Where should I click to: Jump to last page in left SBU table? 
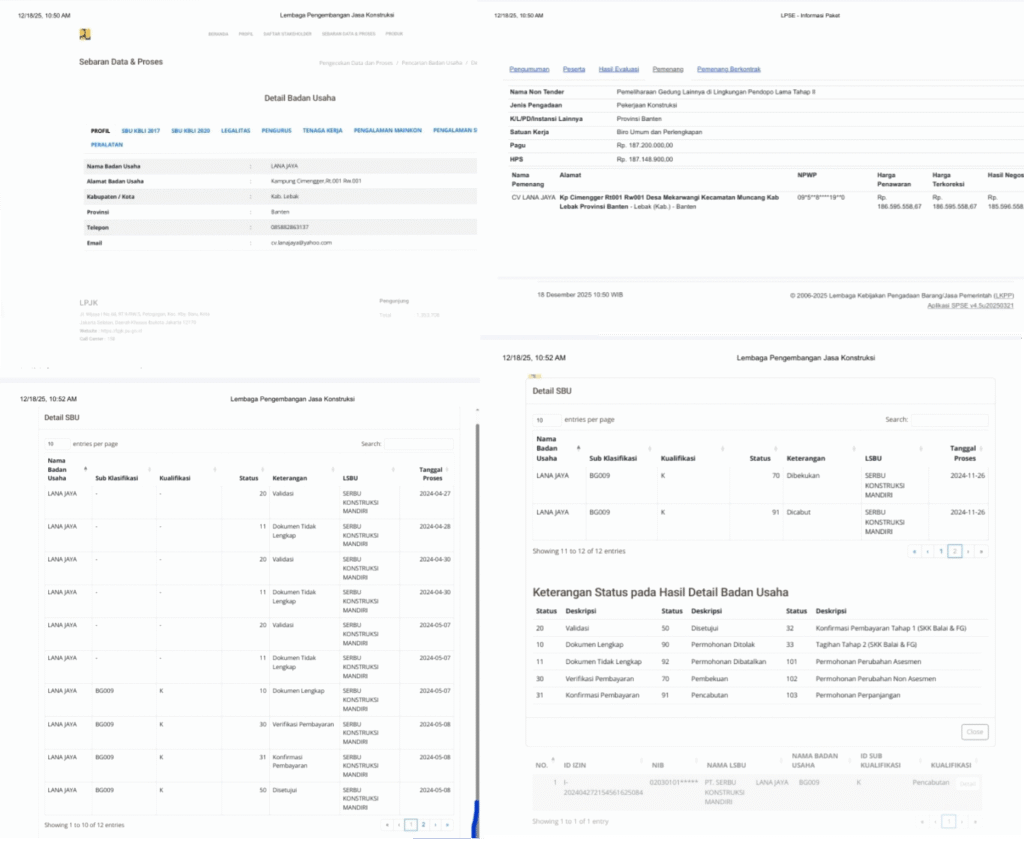coord(447,825)
